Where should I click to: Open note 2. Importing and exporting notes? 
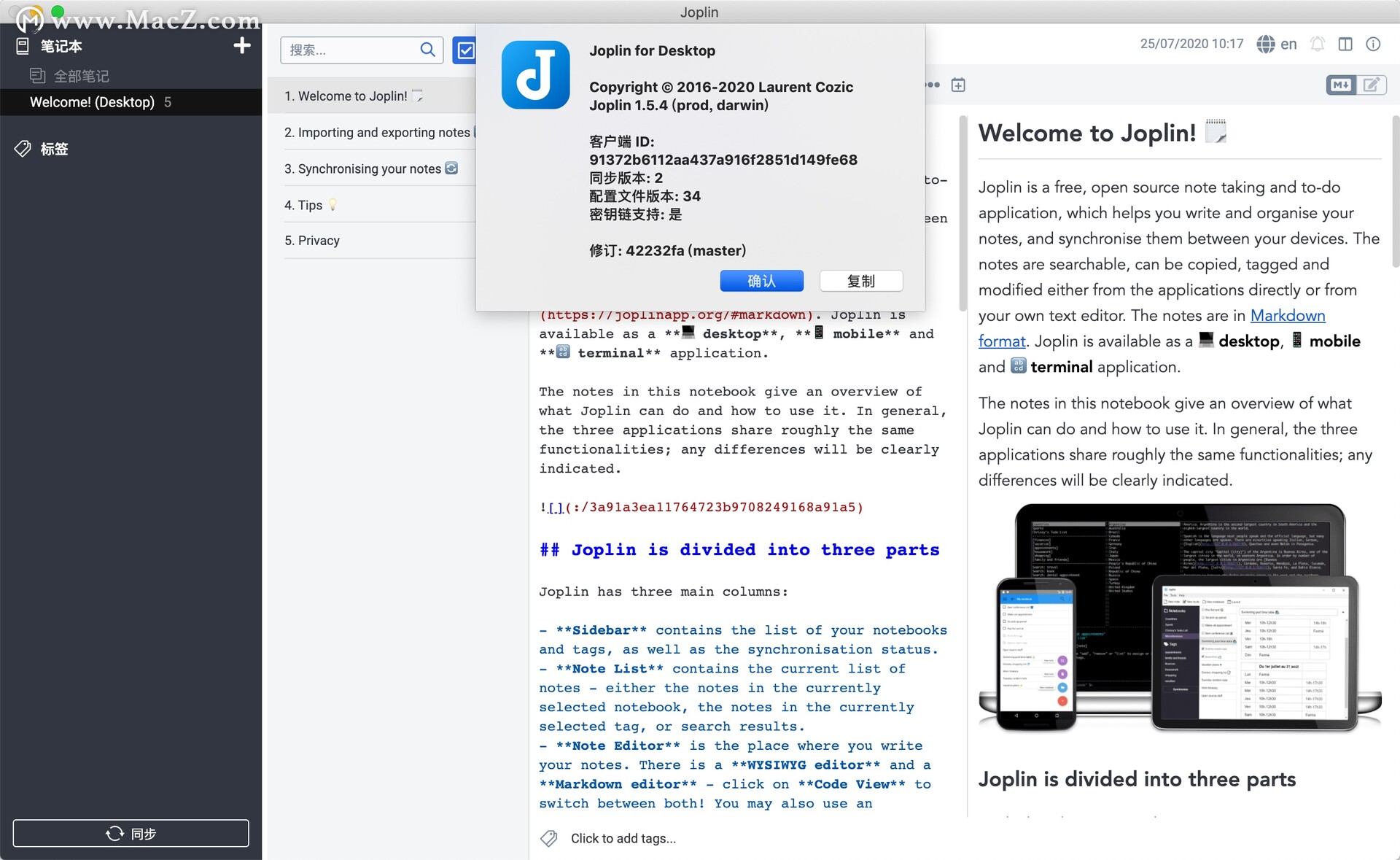tap(372, 132)
